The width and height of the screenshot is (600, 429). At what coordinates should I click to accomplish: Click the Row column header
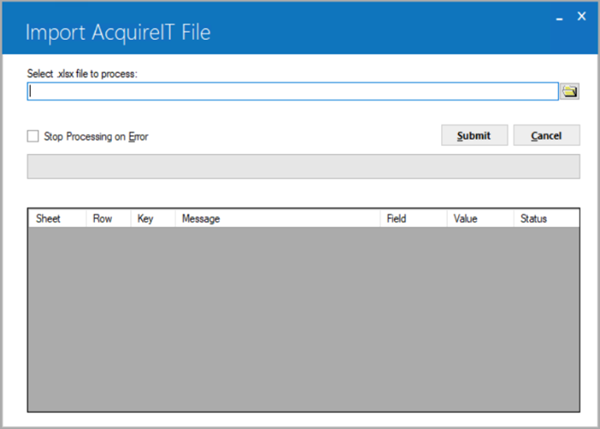(108, 219)
